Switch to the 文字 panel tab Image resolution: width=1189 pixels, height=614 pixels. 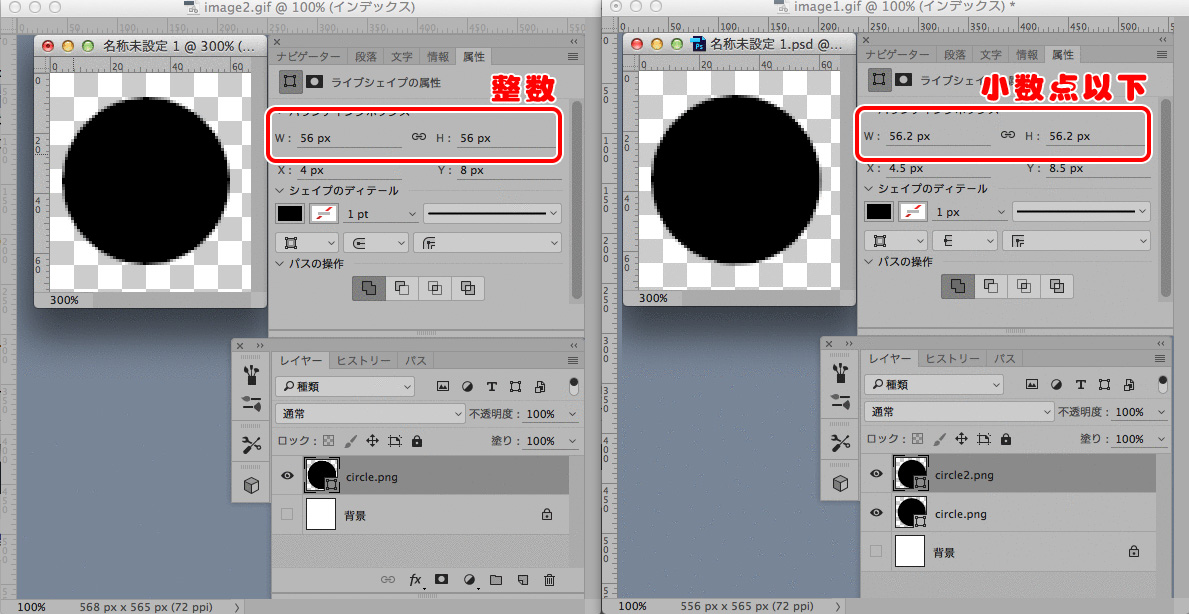click(x=401, y=56)
